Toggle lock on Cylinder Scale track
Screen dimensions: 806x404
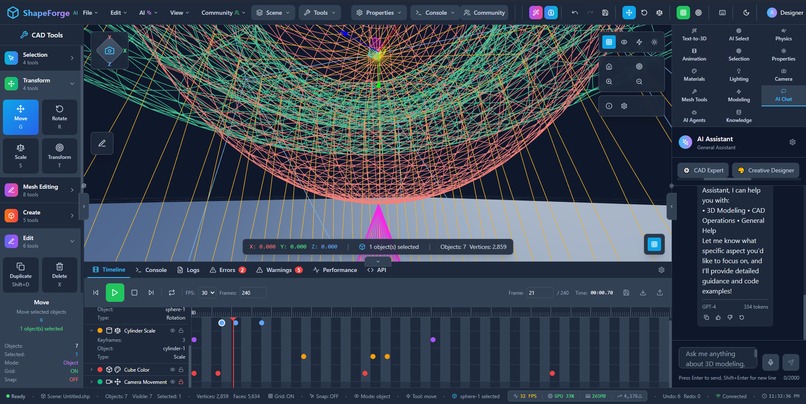pyautogui.click(x=181, y=330)
